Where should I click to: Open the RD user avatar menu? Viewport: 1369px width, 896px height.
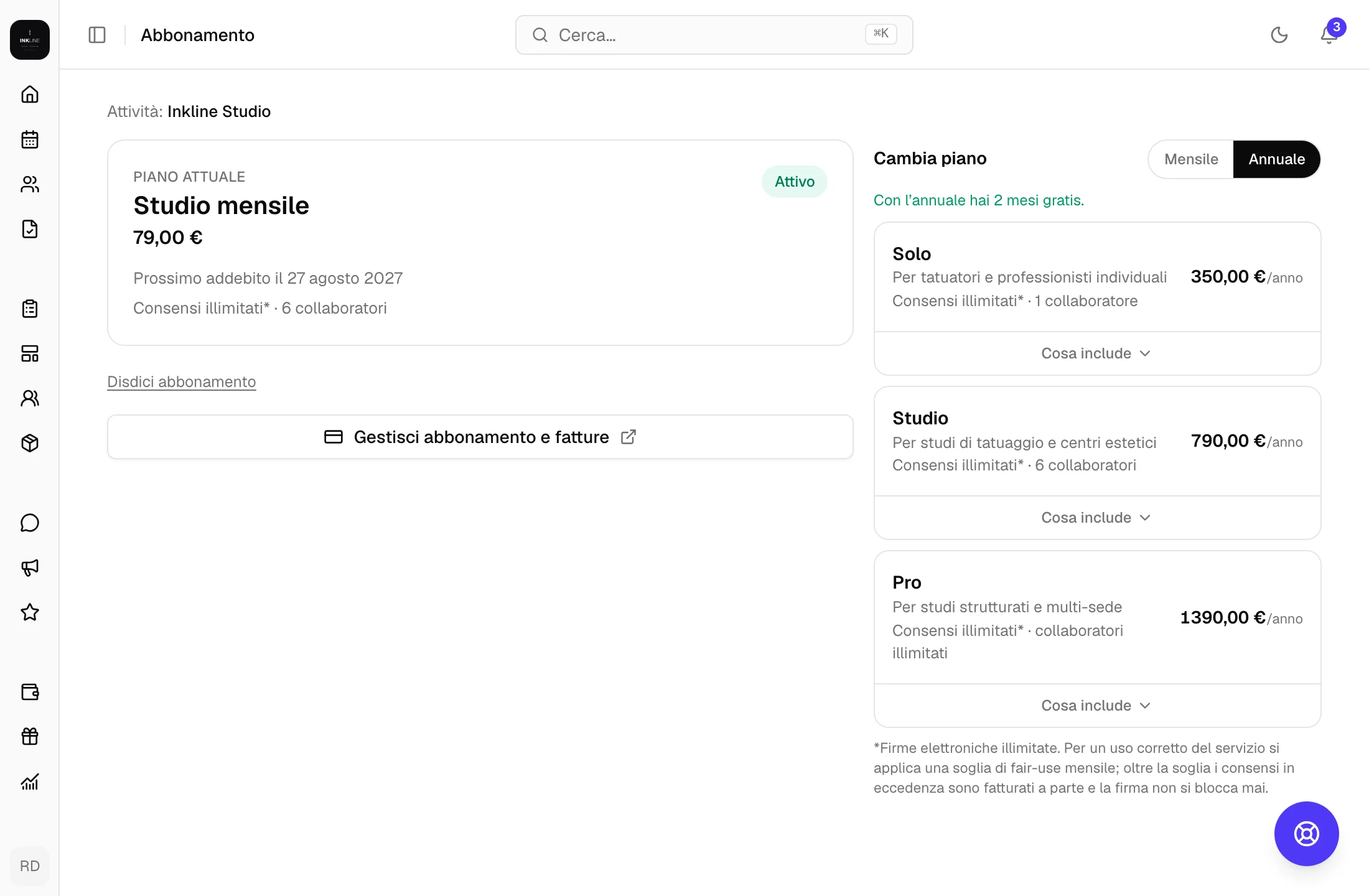pos(30,866)
